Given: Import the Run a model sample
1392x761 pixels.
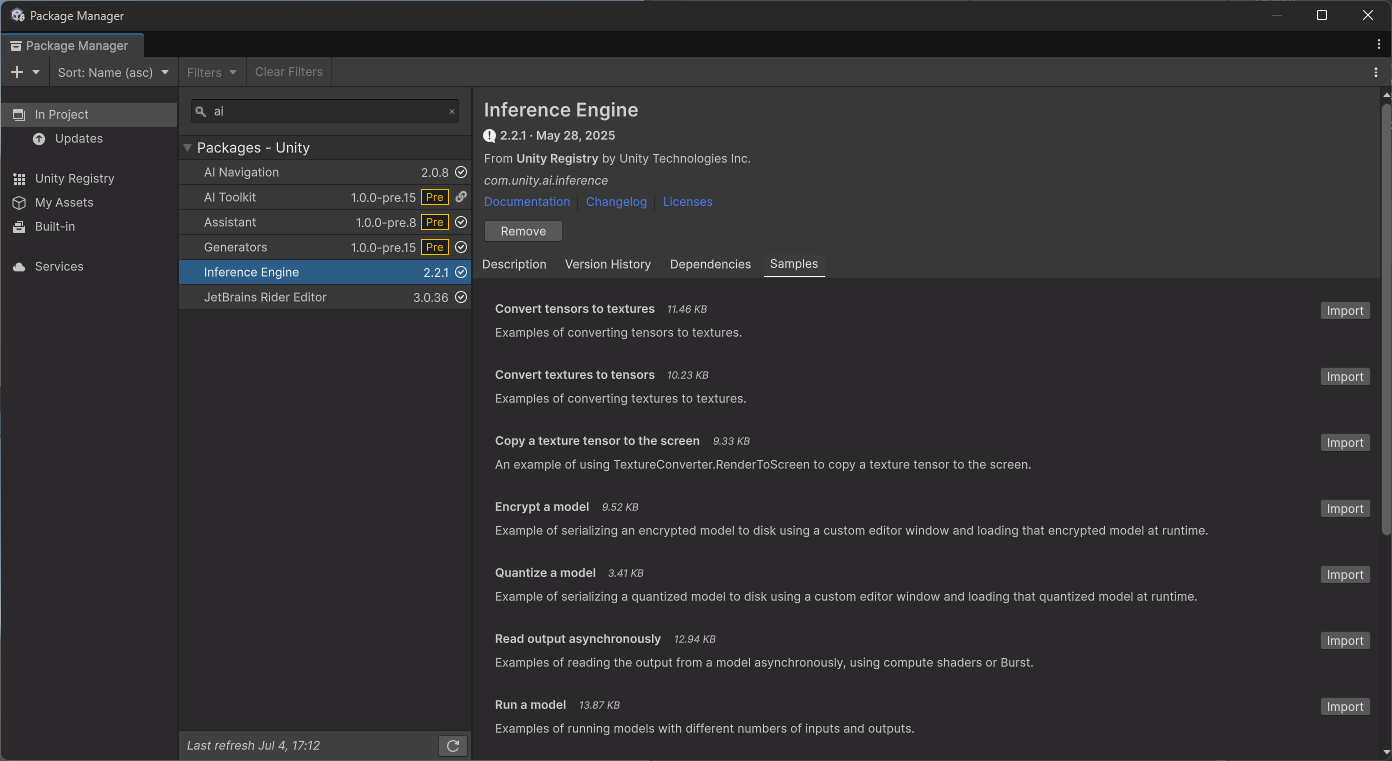Looking at the screenshot, I should point(1345,707).
